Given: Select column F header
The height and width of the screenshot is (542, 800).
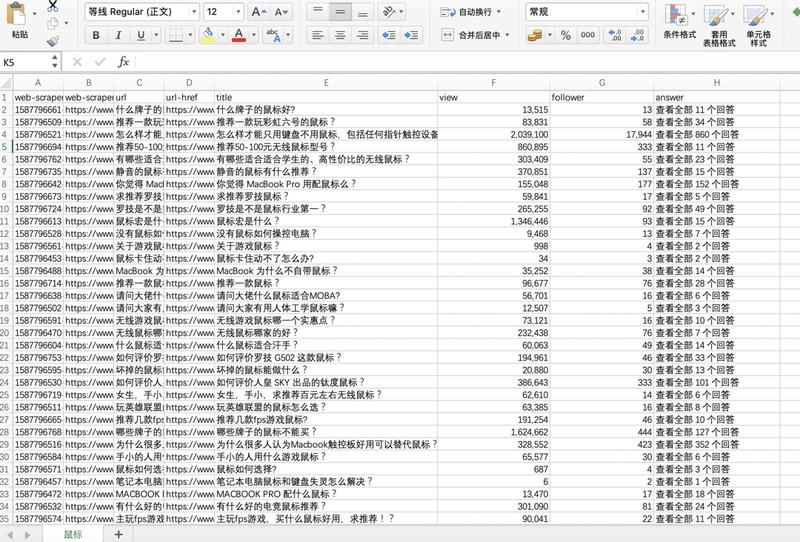Looking at the screenshot, I should (x=493, y=83).
